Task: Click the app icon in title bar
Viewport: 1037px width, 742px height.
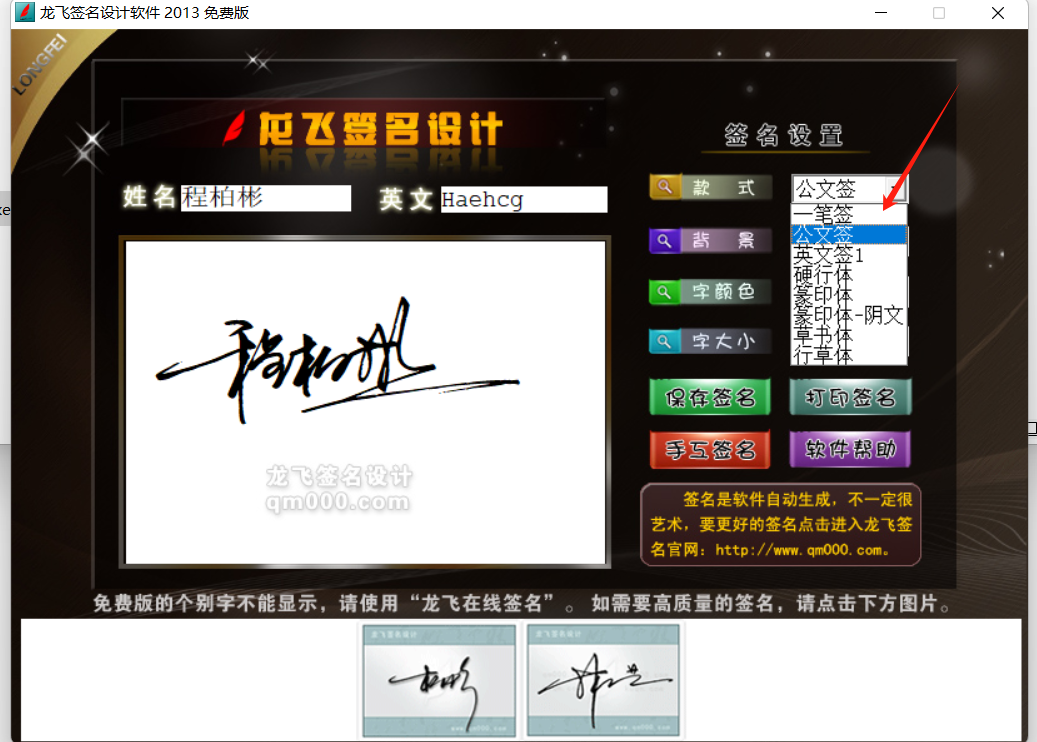Action: [23, 13]
